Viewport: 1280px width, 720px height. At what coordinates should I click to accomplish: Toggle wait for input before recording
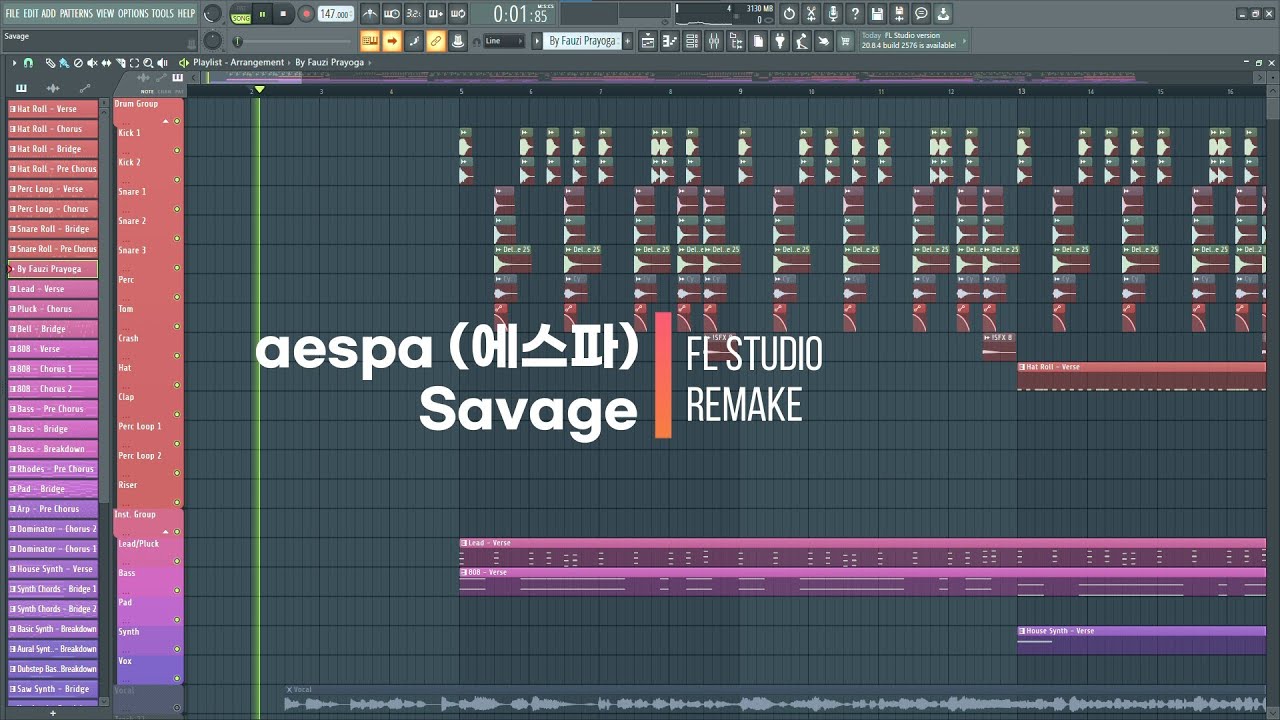tap(392, 14)
